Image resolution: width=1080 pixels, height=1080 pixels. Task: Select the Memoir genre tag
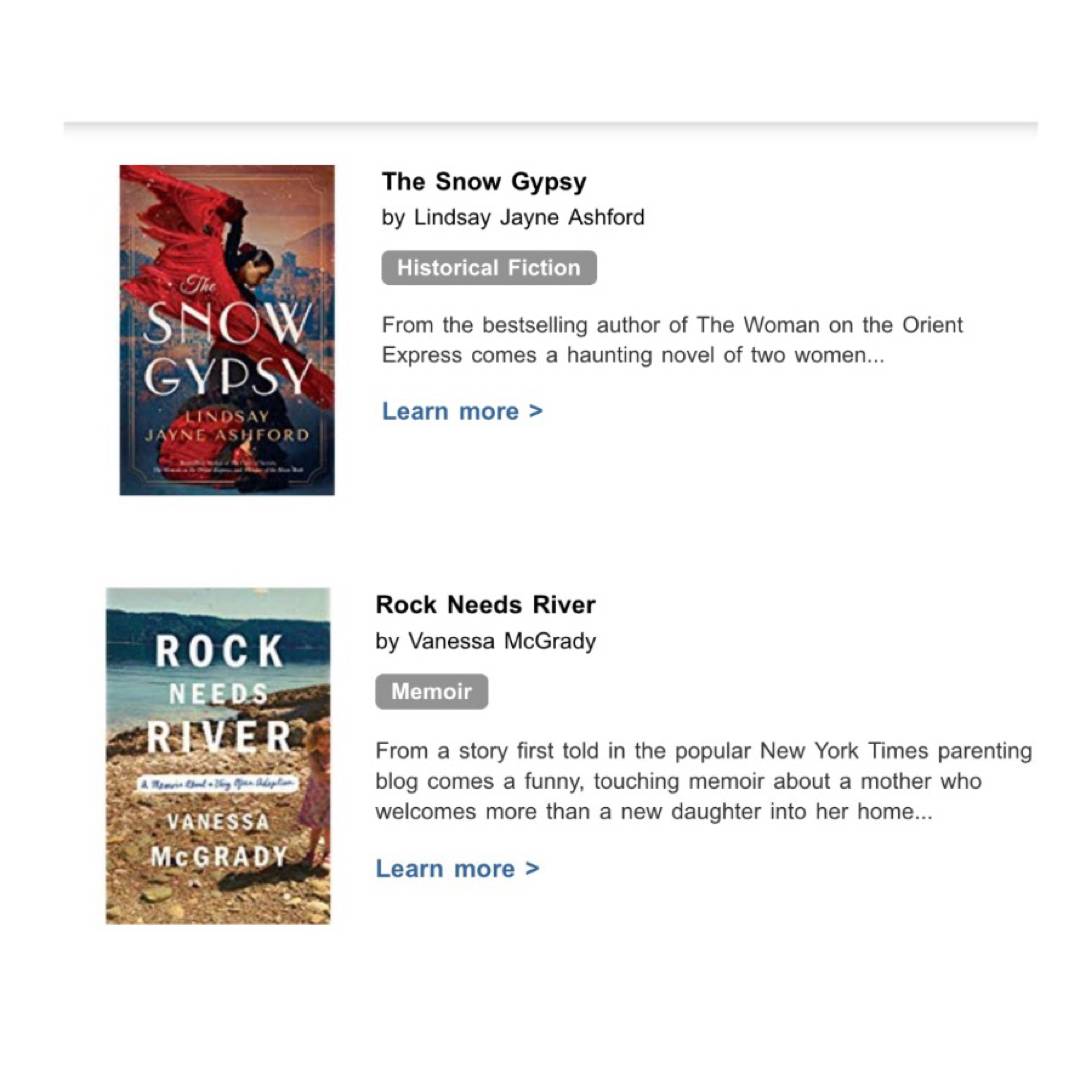[x=432, y=691]
